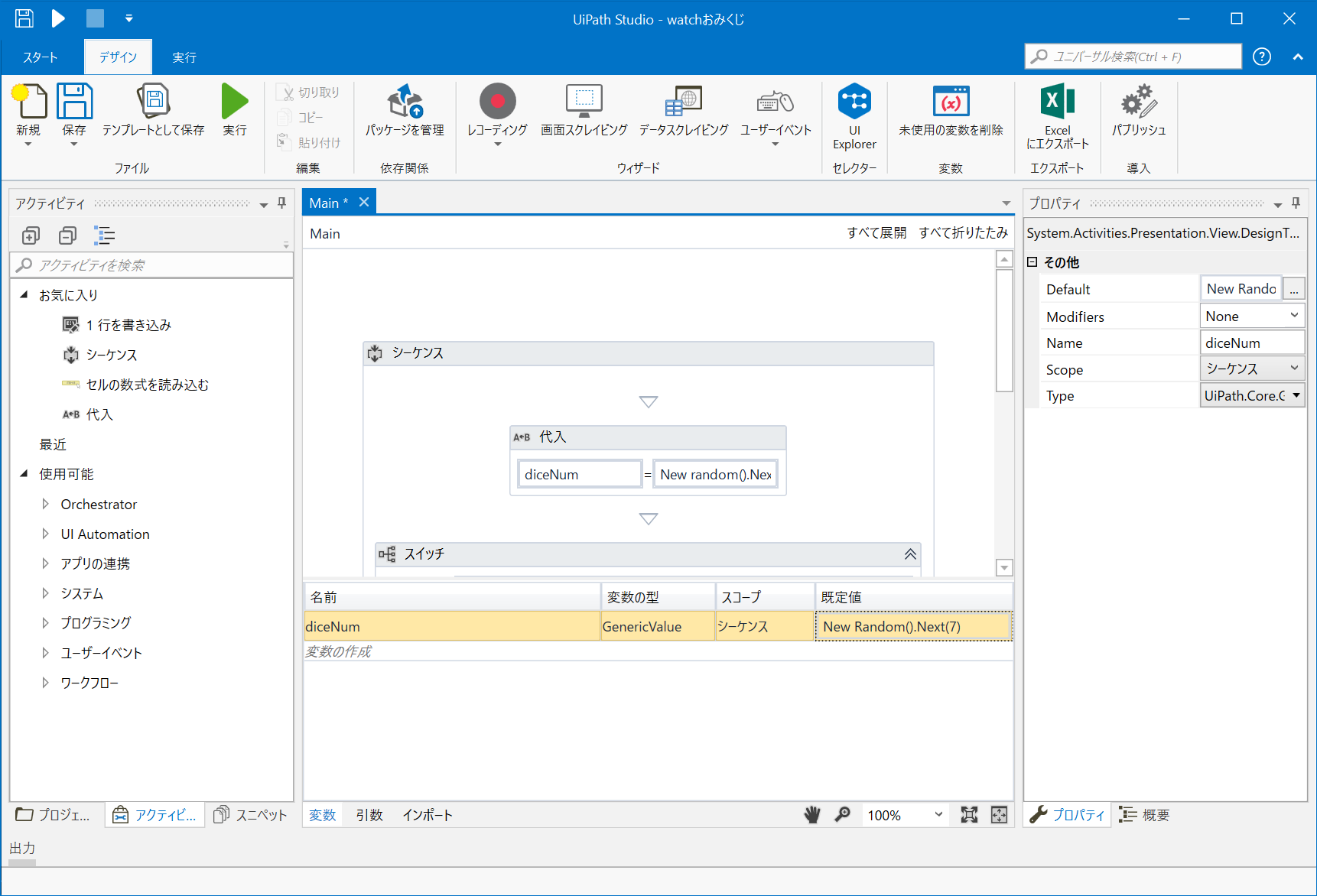
Task: Click the Main breadcrumb in designer
Action: (325, 234)
